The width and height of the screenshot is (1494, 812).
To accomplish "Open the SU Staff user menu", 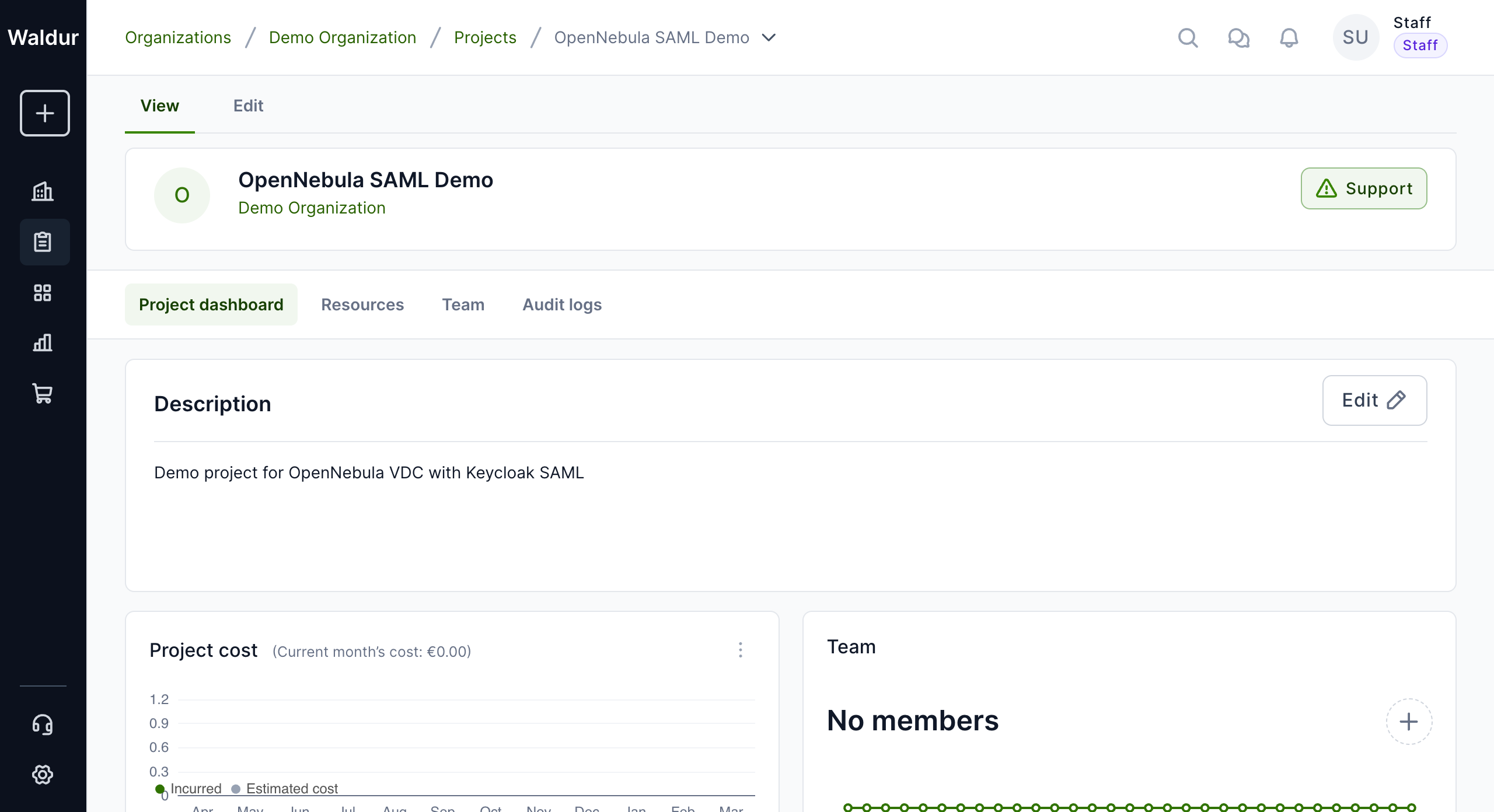I will tap(1355, 38).
